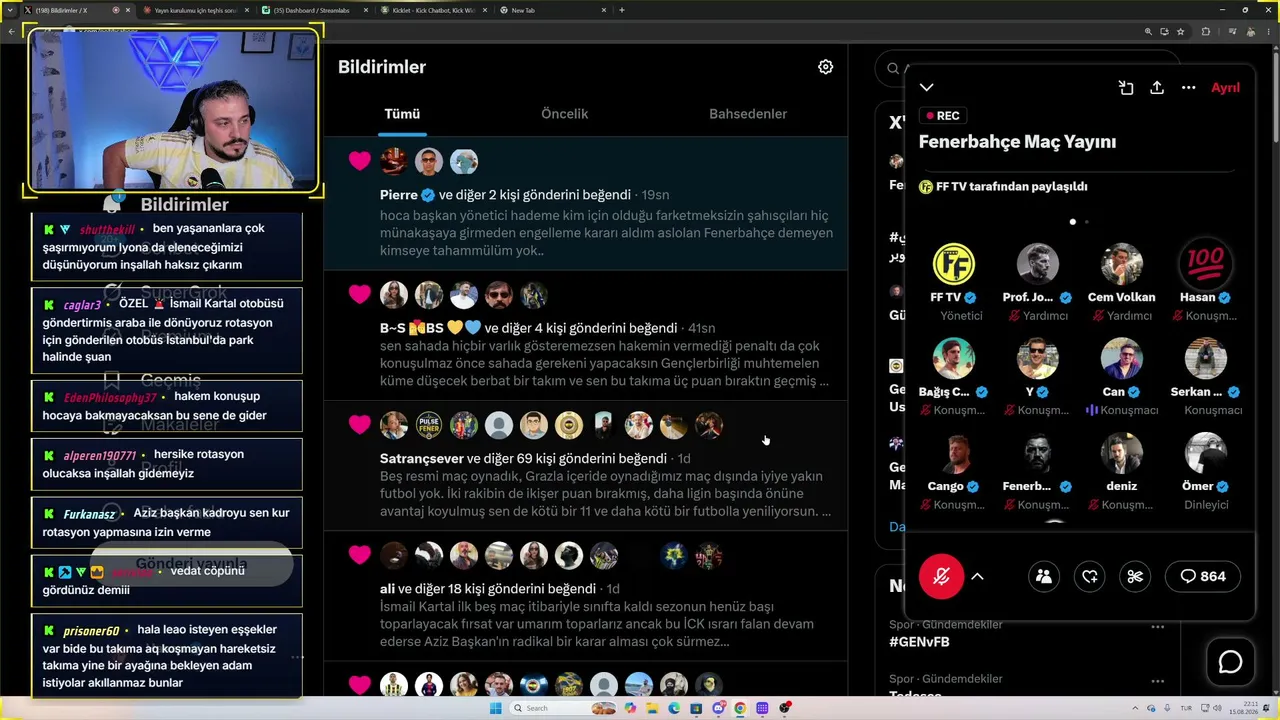
Task: Go back with the browser back arrow
Action: click(10, 31)
